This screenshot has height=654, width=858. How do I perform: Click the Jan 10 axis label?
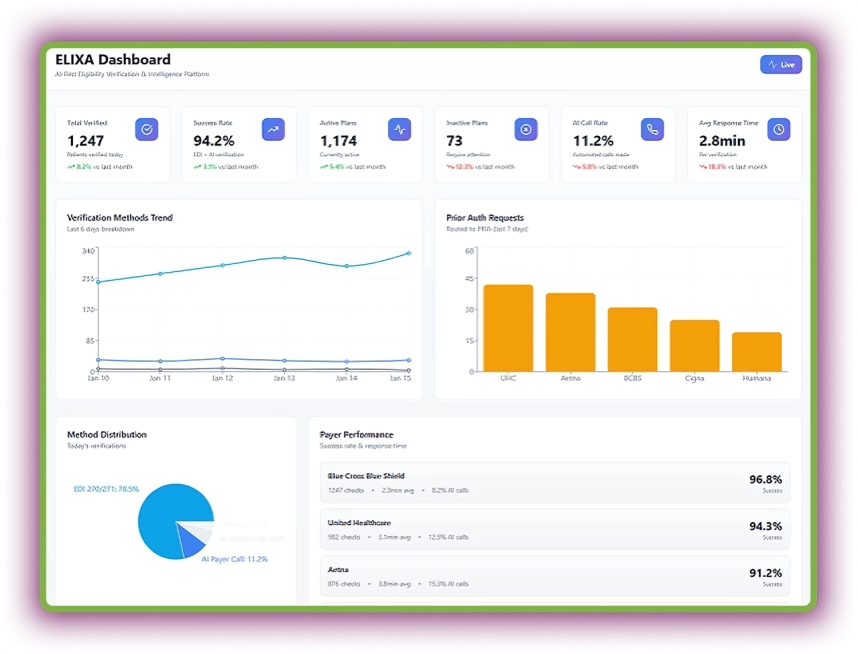95,380
